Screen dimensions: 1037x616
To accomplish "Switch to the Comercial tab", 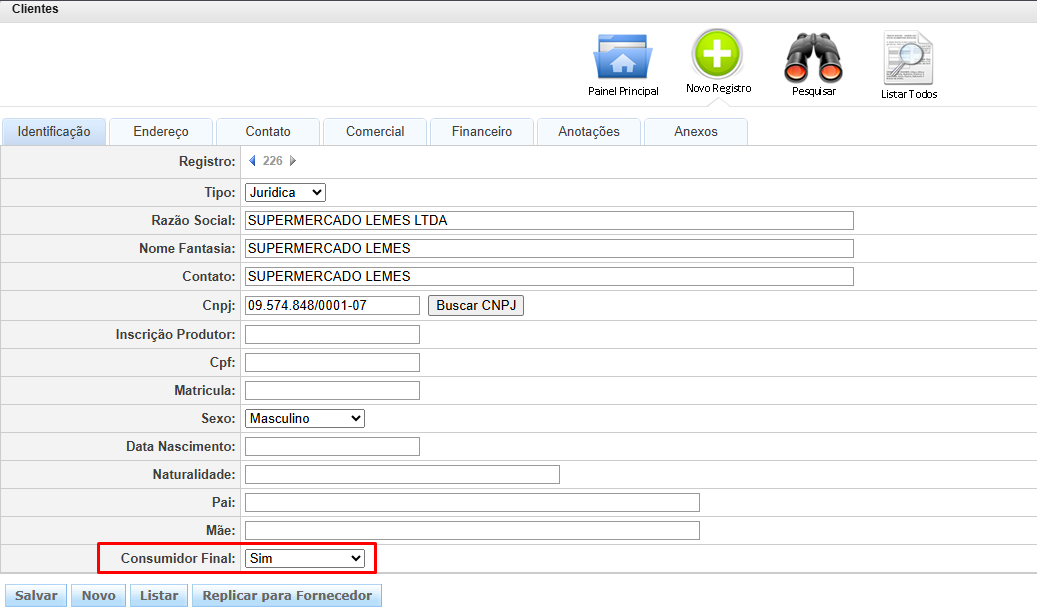I will click(x=375, y=132).
